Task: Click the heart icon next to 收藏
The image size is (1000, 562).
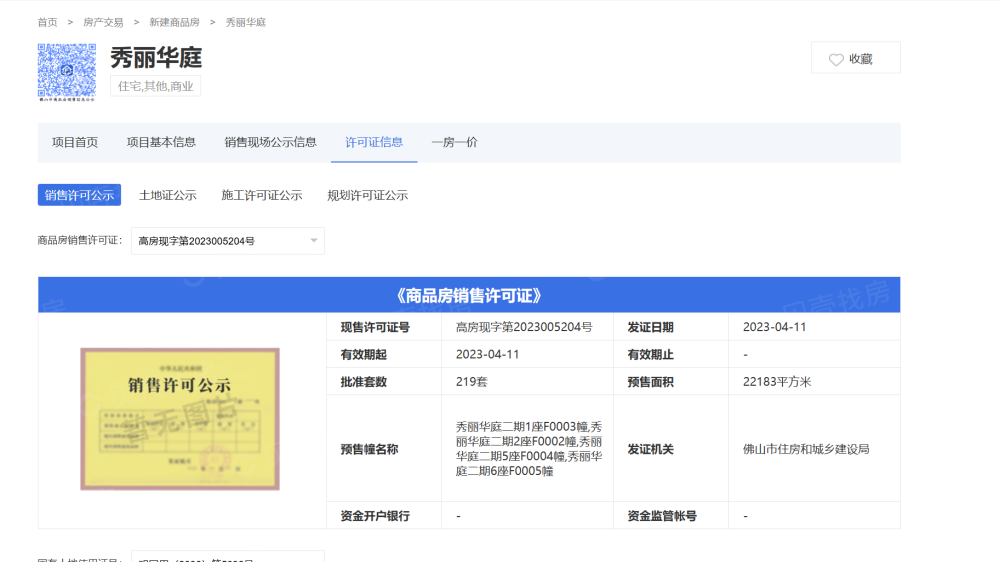Action: (x=835, y=59)
